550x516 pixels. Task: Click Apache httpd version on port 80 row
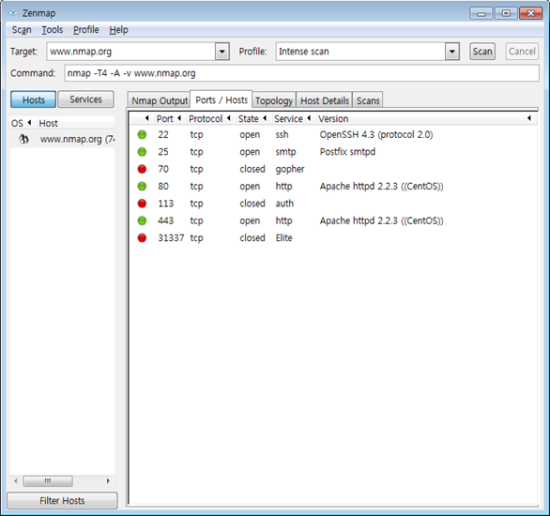[381, 186]
